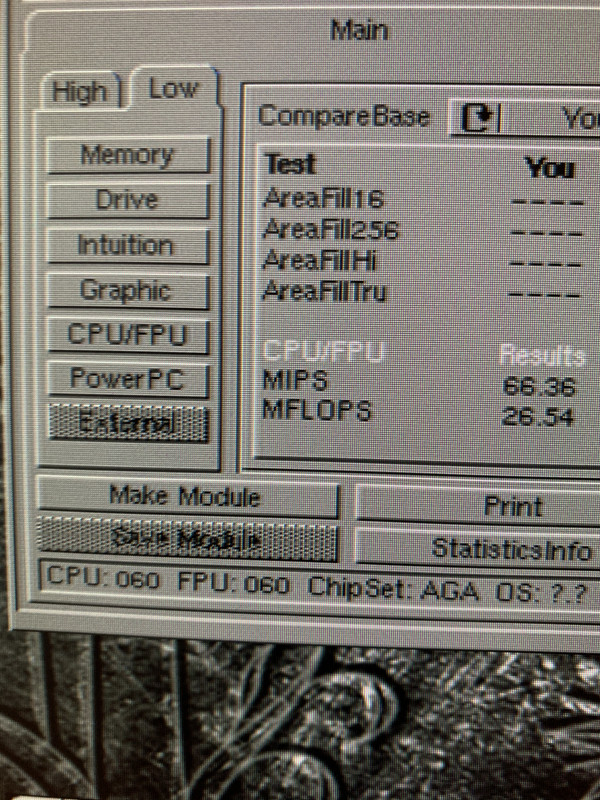600x800 pixels.
Task: Print the benchmark results
Action: click(513, 506)
